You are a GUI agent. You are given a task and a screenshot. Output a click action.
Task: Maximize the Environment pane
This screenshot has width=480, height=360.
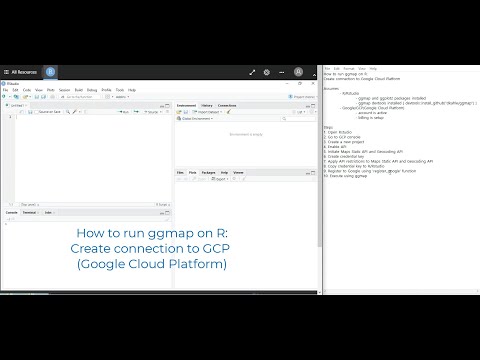[x=313, y=106]
